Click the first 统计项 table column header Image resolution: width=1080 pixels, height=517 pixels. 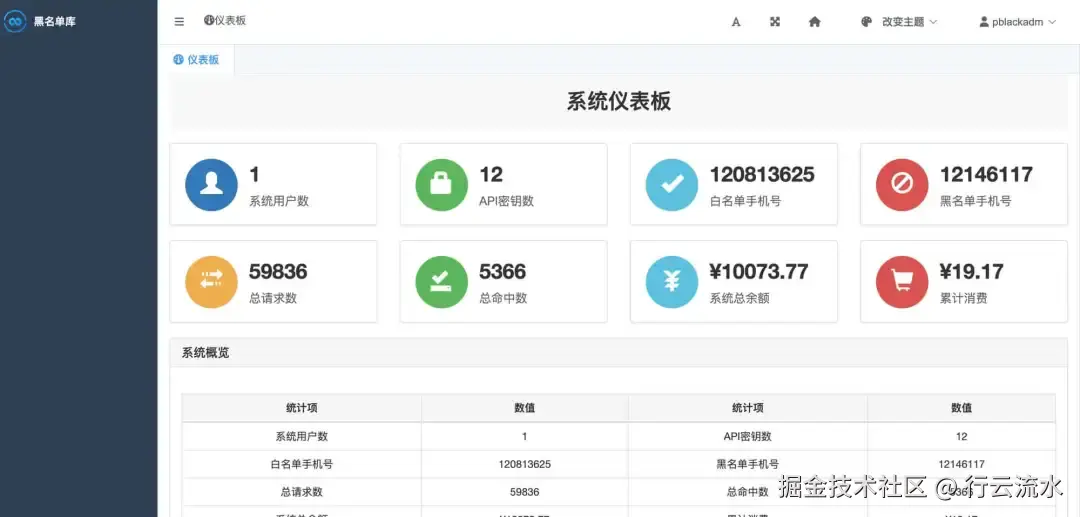point(302,408)
